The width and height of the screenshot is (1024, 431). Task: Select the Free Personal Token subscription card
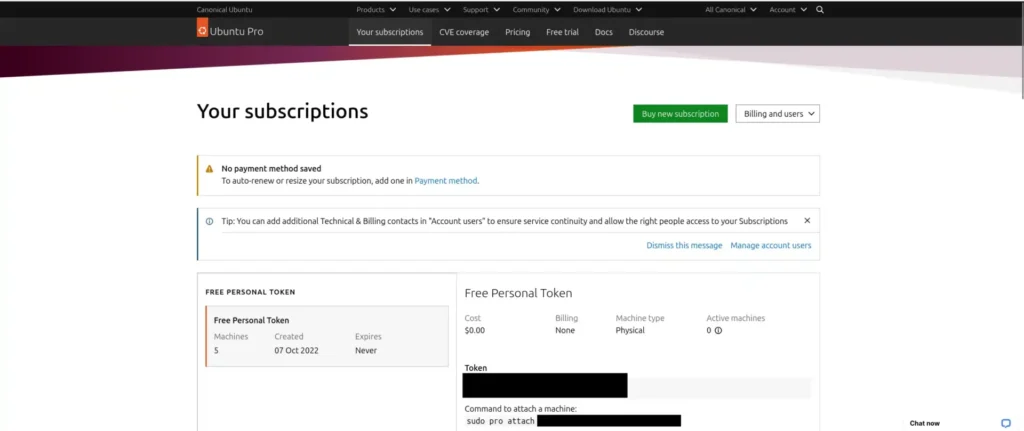pos(327,336)
